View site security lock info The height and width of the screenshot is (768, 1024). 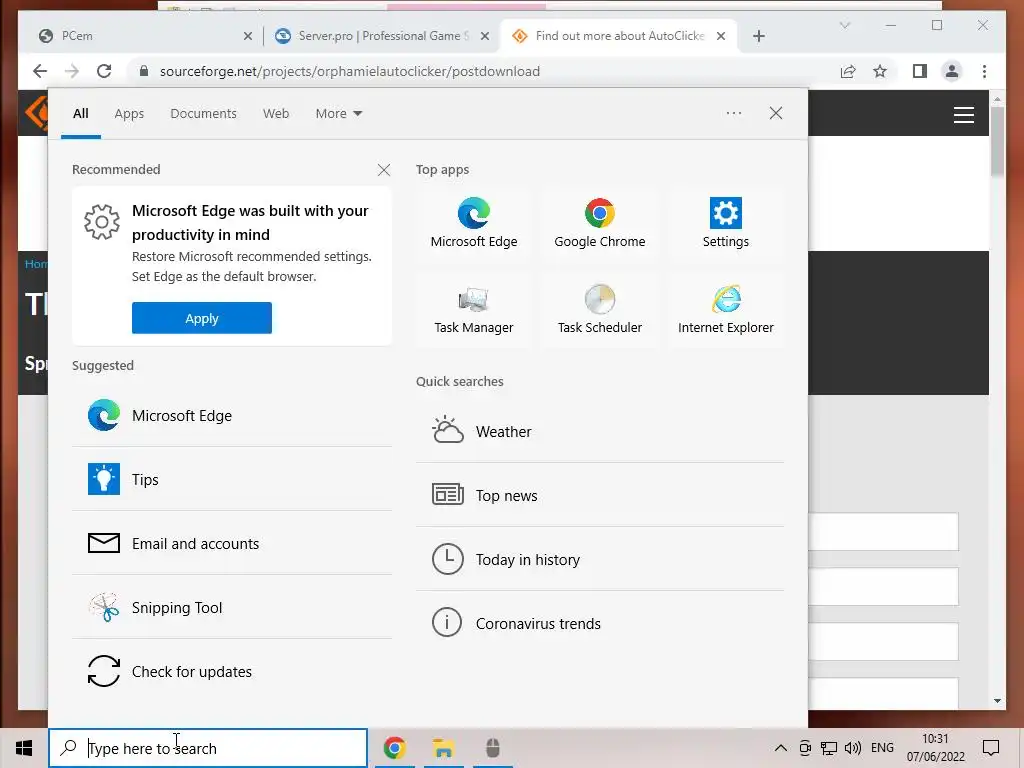point(144,71)
